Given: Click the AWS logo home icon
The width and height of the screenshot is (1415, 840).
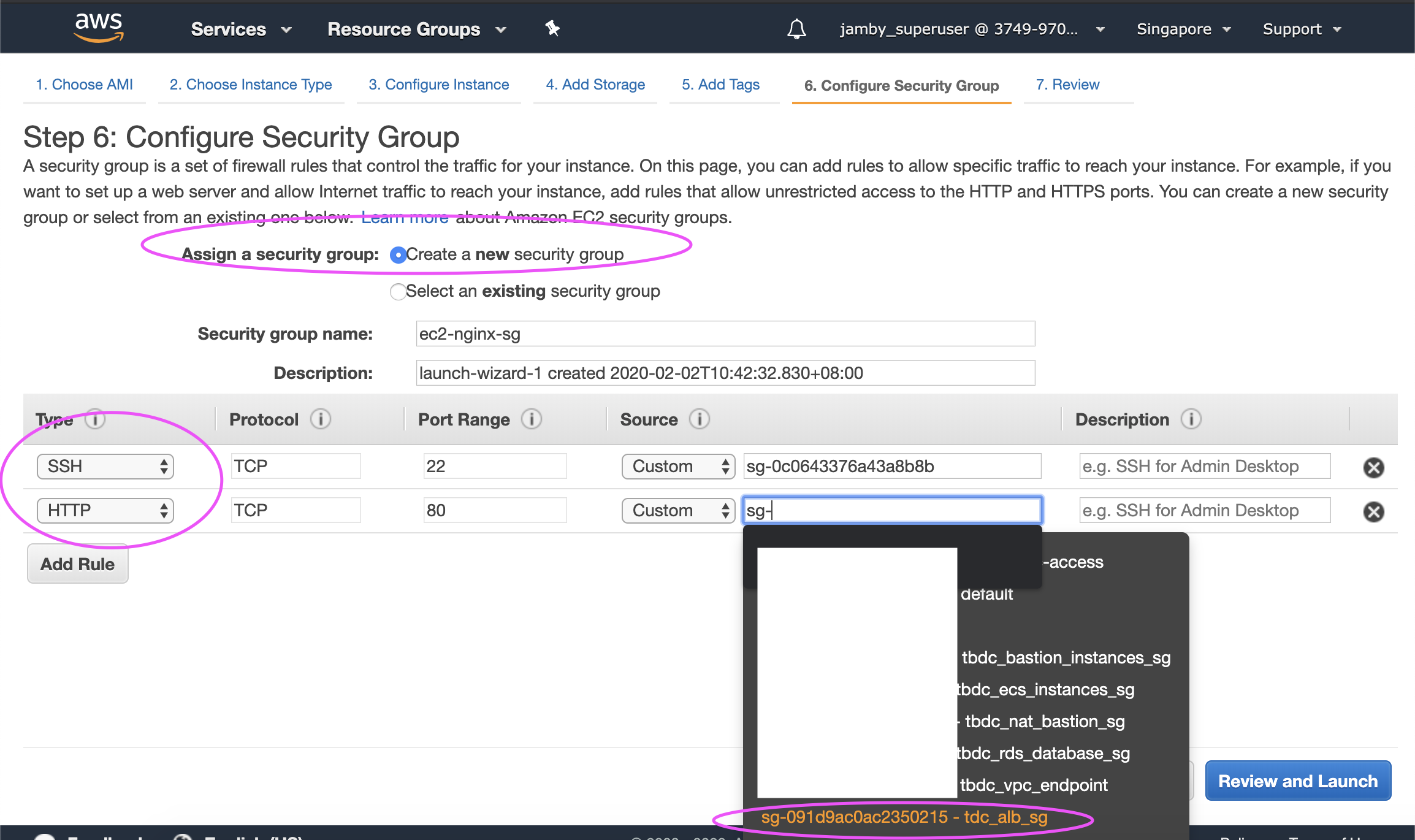Looking at the screenshot, I should (98, 28).
